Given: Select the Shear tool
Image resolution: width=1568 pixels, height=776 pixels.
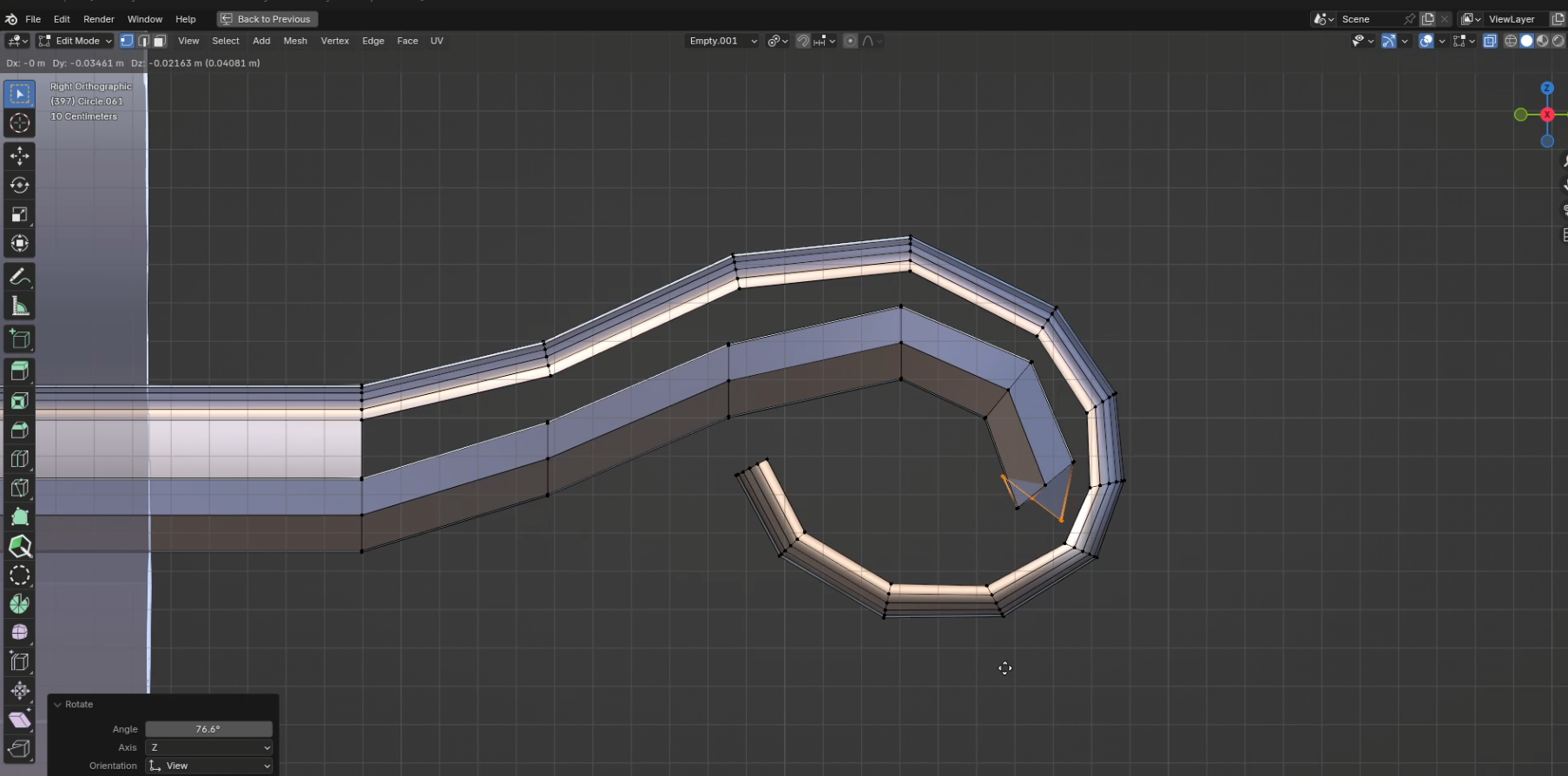Looking at the screenshot, I should coord(20,720).
